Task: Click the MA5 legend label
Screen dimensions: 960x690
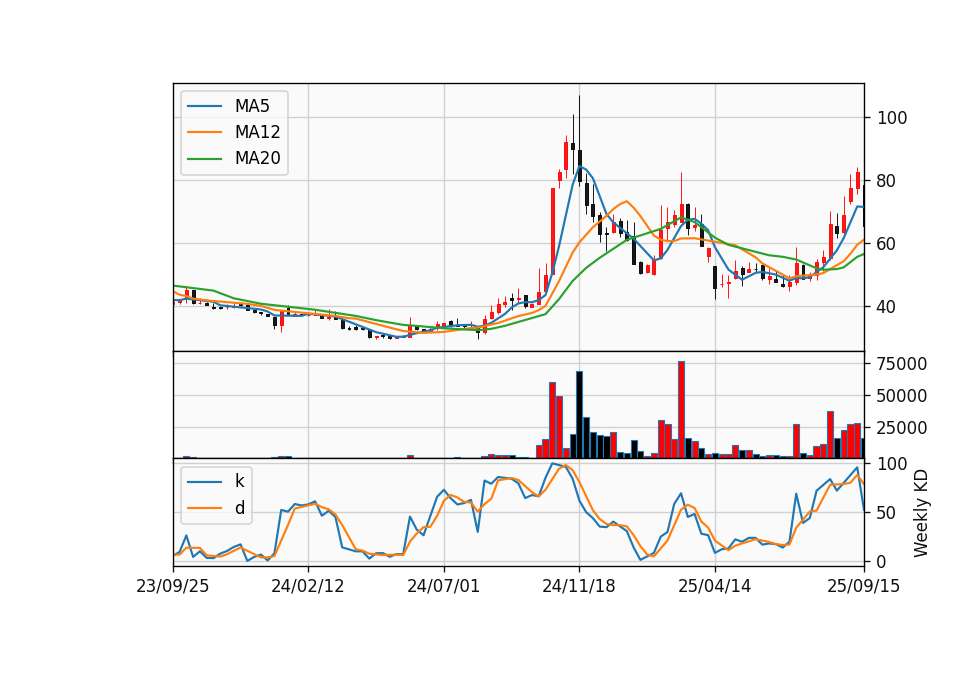Action: click(252, 106)
